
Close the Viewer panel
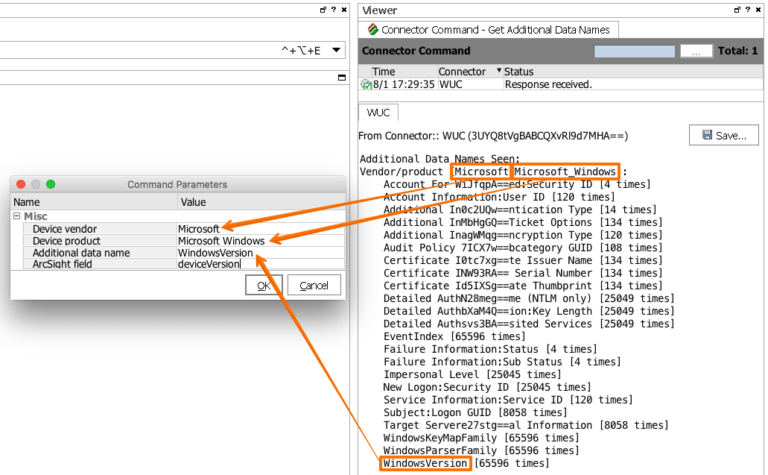click(x=757, y=9)
